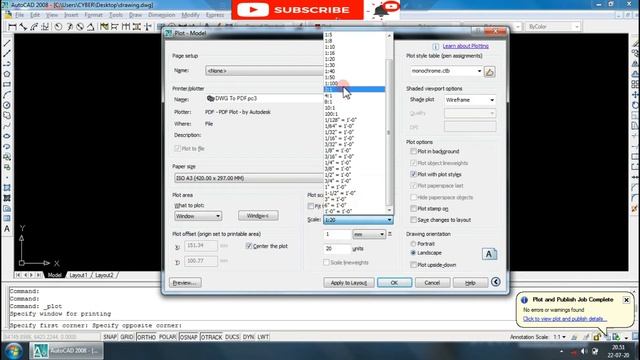Select the Circle draw tool
This screenshot has height=360, width=640.
click(x=7, y=105)
